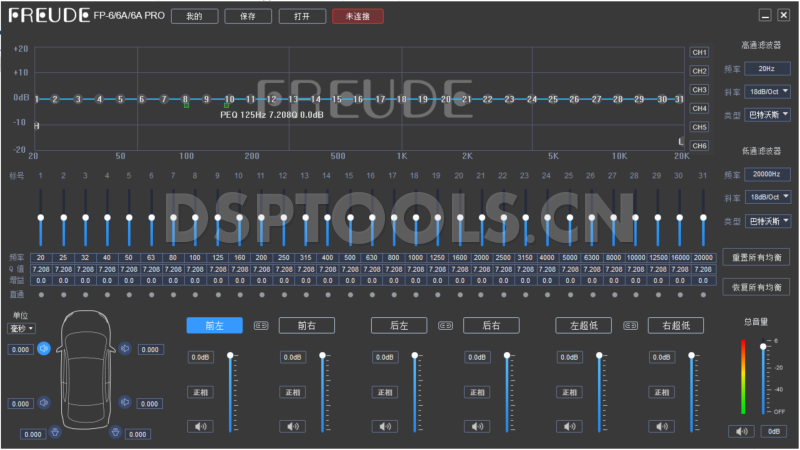This screenshot has height=450, width=800.
Task: Select the CH1 curve tab
Action: [699, 52]
